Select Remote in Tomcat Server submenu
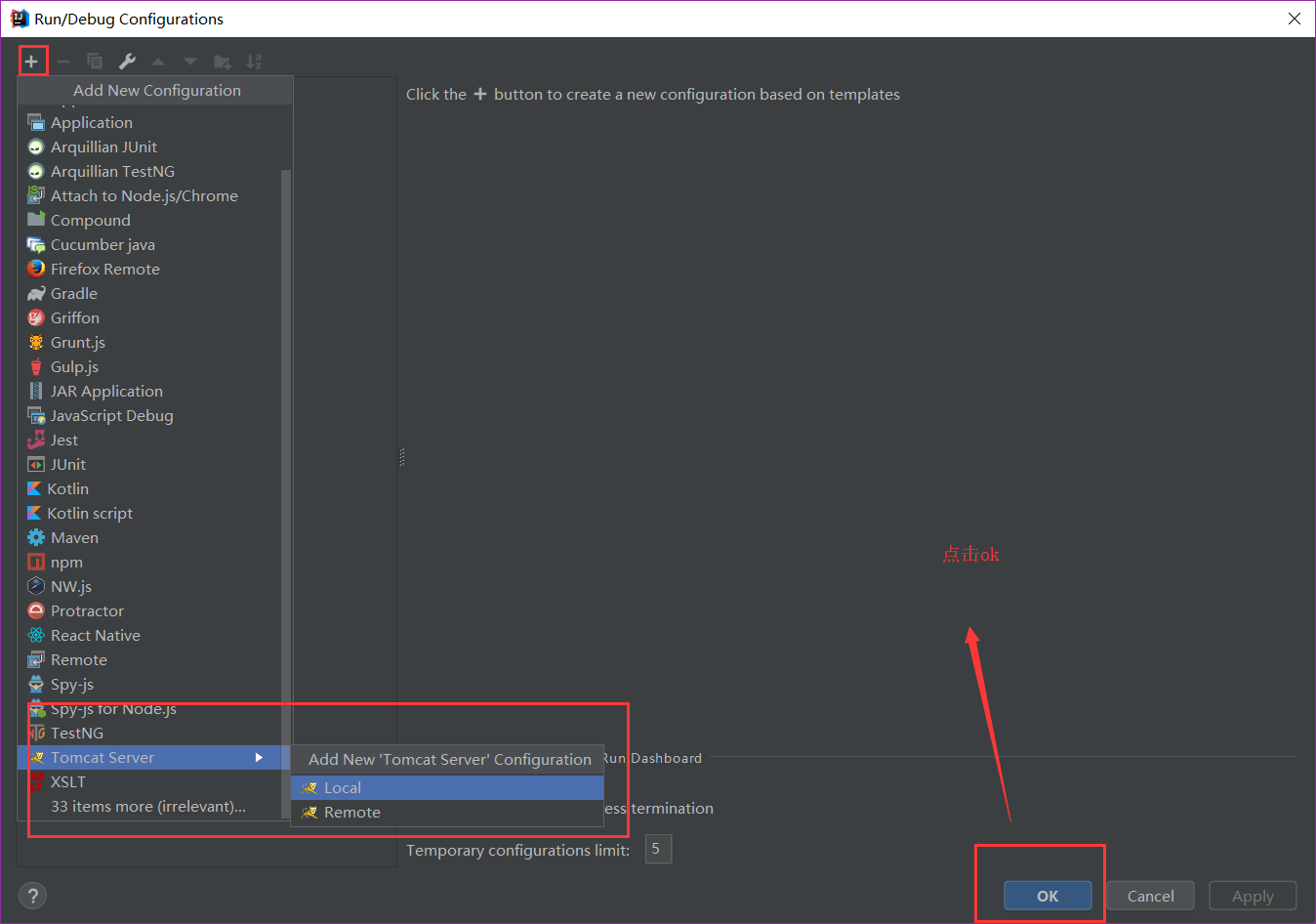 point(447,812)
